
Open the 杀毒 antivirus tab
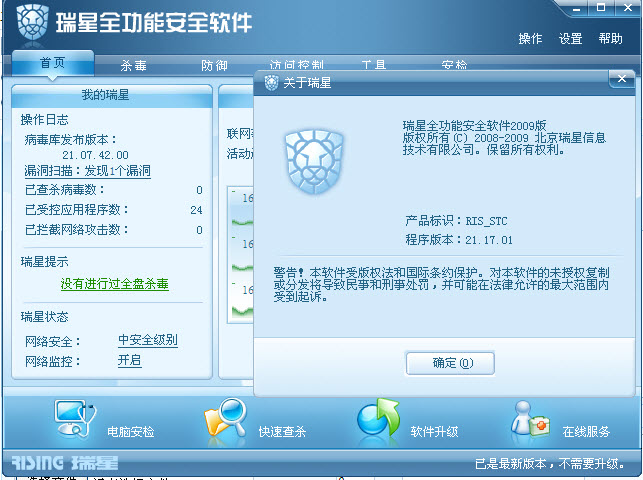coord(133,66)
